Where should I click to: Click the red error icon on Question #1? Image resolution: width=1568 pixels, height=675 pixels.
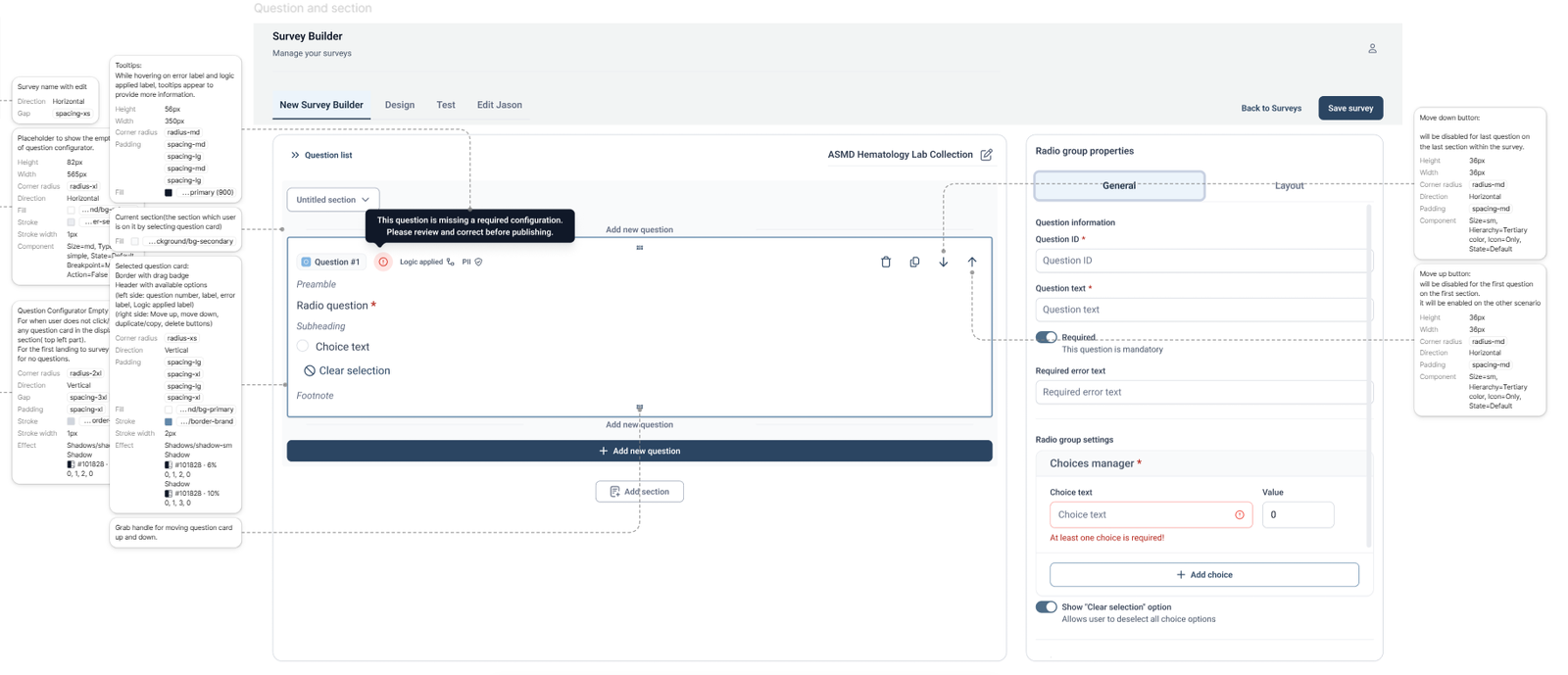point(383,262)
